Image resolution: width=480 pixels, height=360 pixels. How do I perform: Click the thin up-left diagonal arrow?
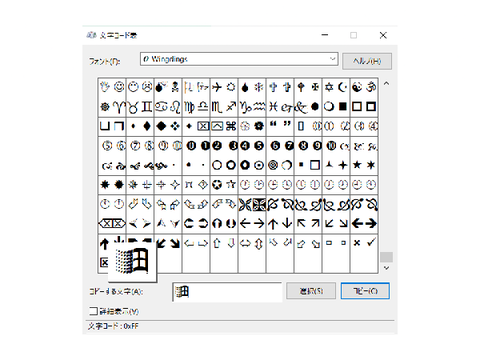click(x=301, y=224)
